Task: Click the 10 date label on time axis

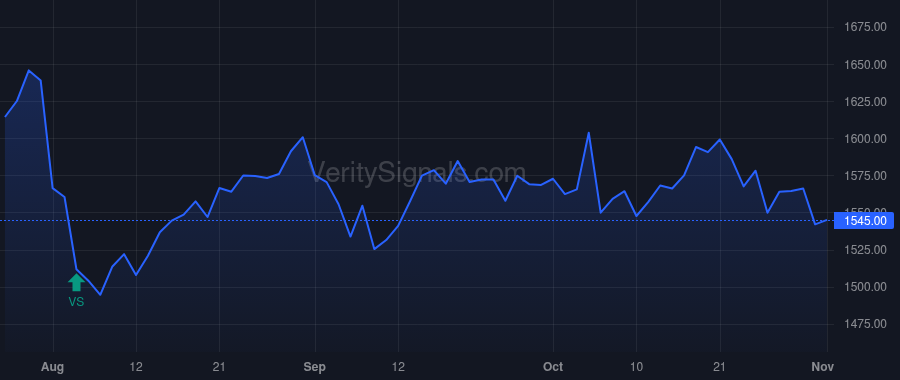Action: [636, 367]
